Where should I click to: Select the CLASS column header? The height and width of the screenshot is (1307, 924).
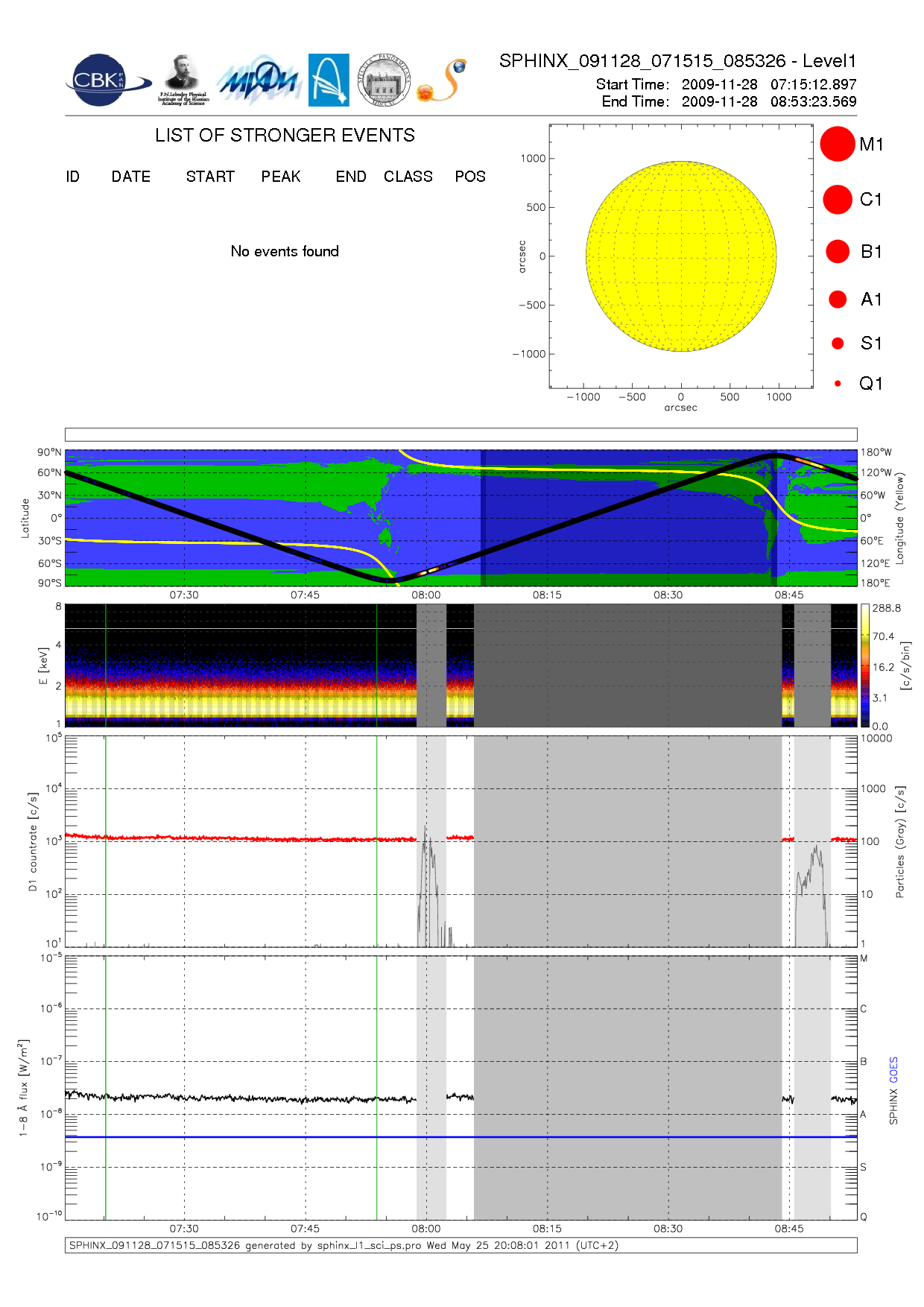[x=408, y=177]
